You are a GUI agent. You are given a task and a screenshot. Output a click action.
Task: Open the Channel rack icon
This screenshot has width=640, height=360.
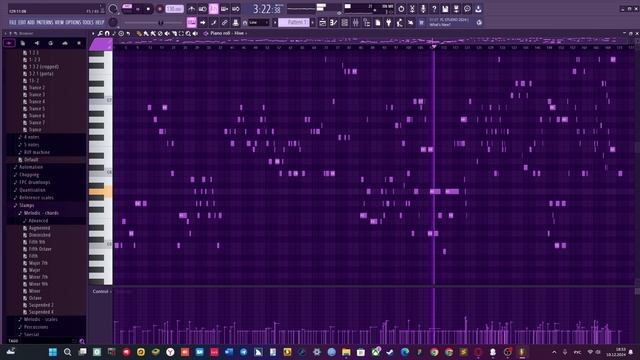[344, 22]
